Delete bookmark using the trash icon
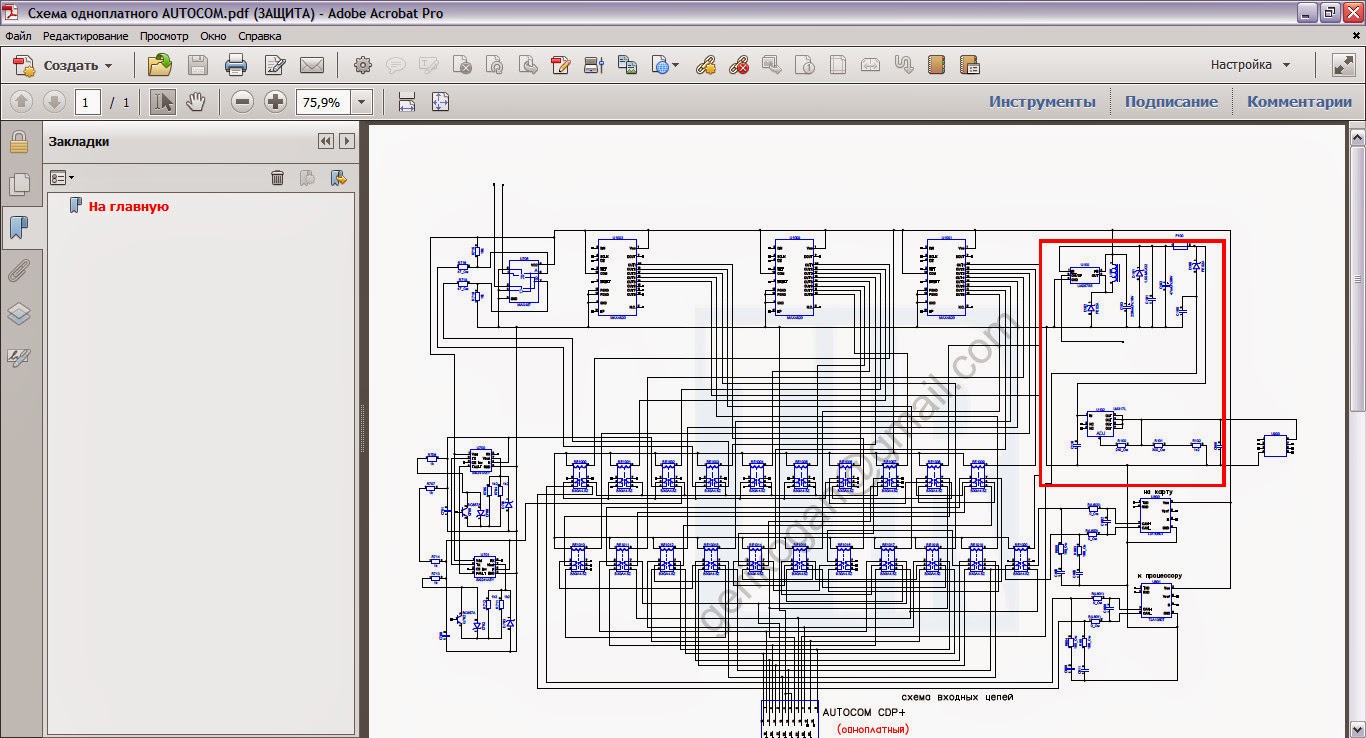 pos(278,177)
